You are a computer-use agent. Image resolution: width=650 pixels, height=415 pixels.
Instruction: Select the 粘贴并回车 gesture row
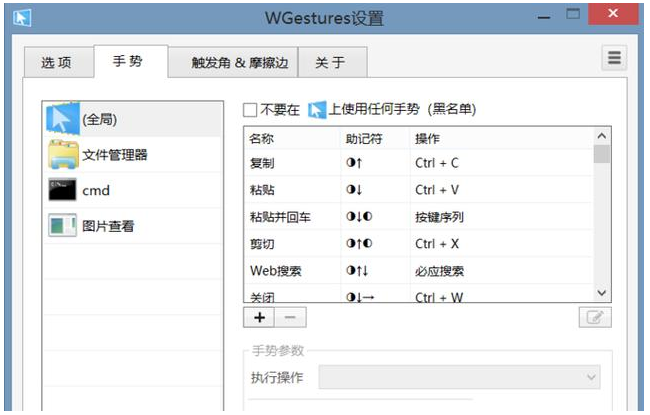click(419, 216)
